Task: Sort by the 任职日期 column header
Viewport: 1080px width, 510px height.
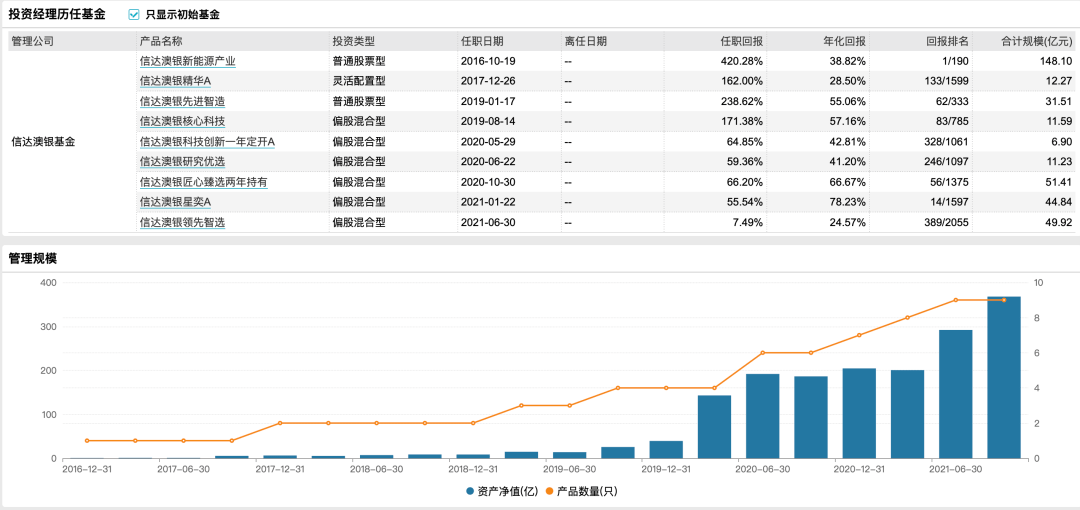Action: (x=482, y=41)
